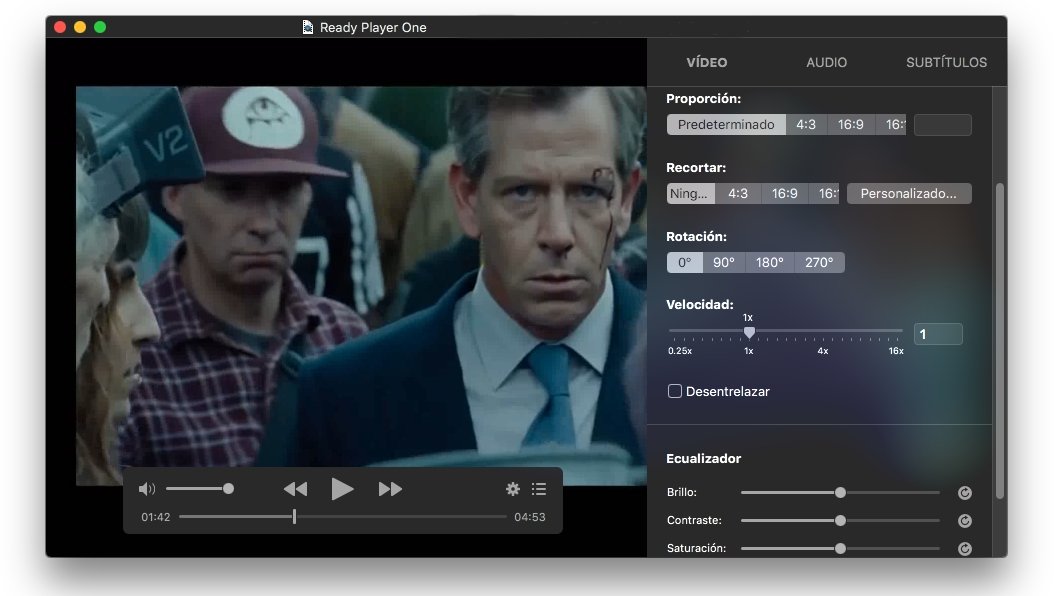1054x596 pixels.
Task: Rotate video by 90°
Action: point(724,263)
